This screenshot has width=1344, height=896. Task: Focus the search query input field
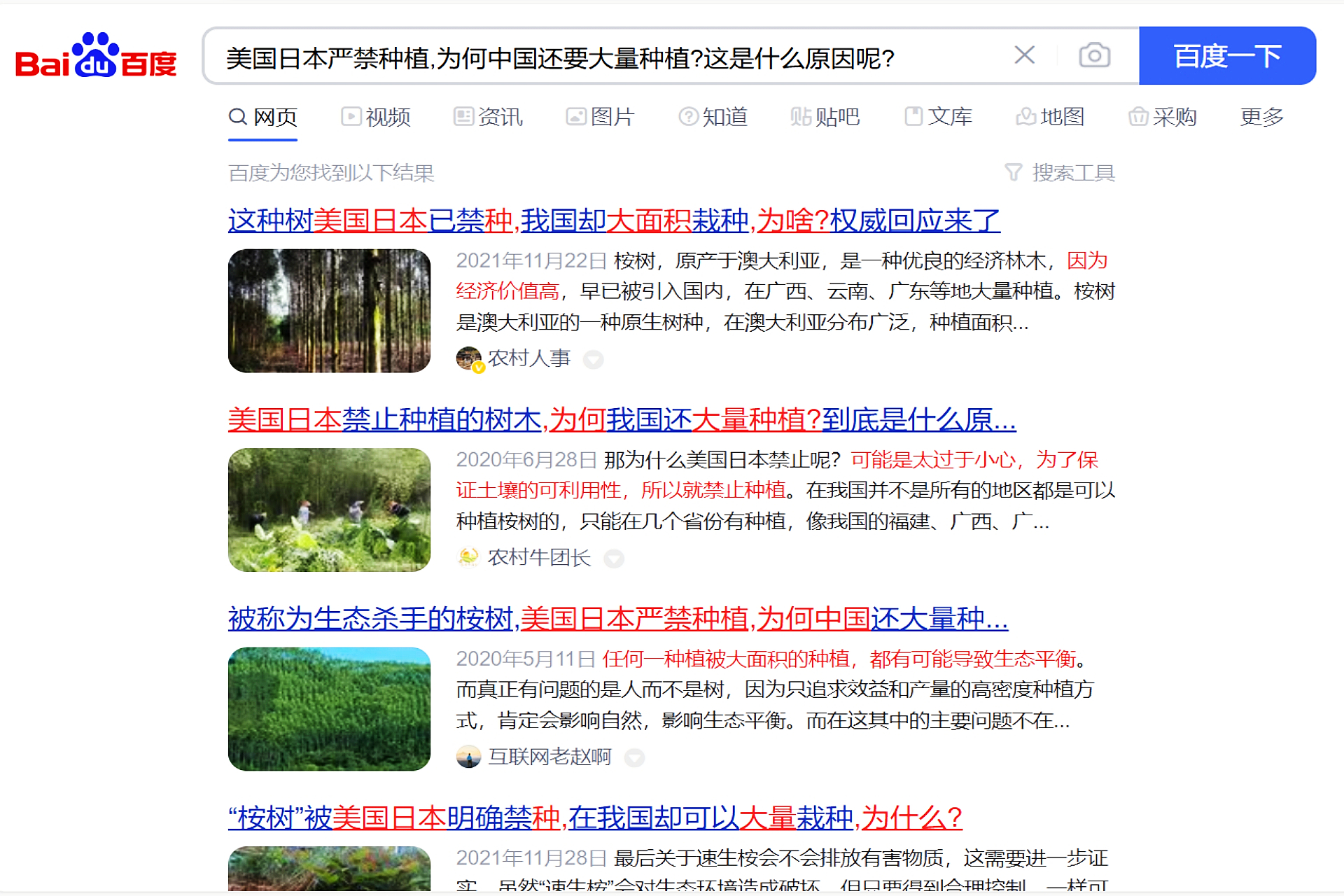click(x=609, y=57)
